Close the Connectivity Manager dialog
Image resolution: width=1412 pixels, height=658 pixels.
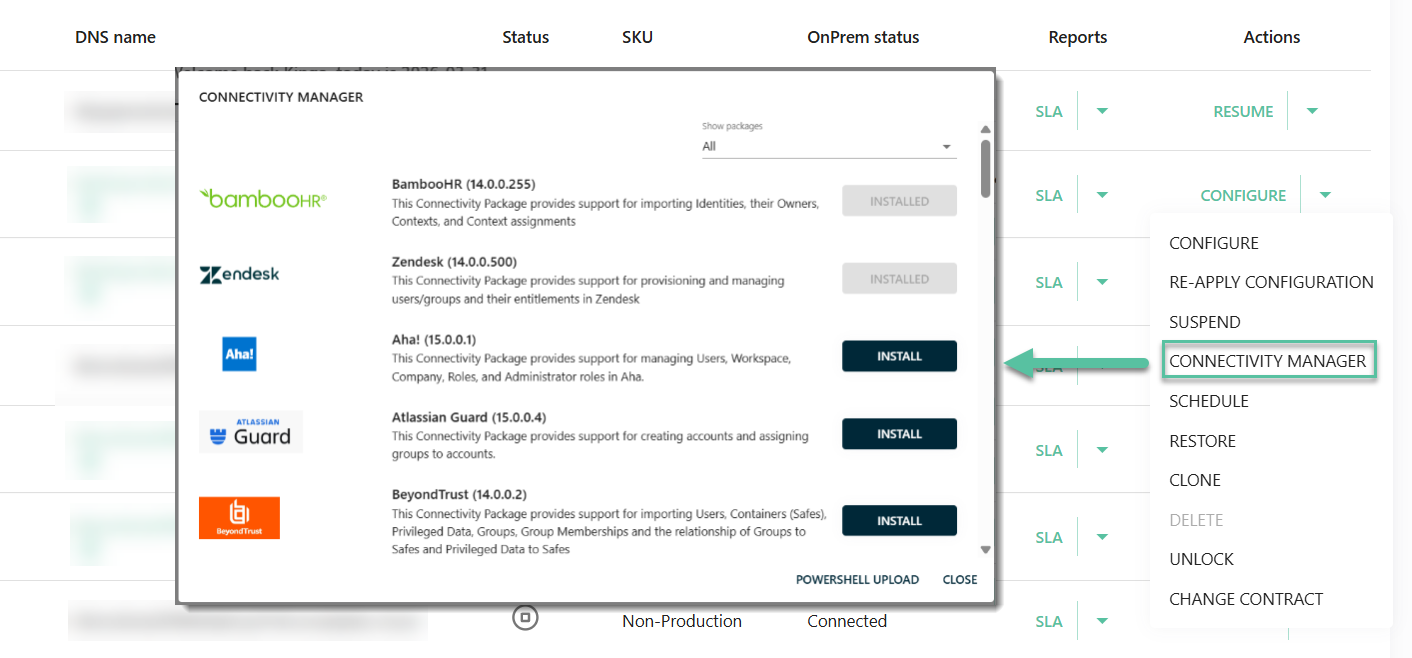coord(960,580)
